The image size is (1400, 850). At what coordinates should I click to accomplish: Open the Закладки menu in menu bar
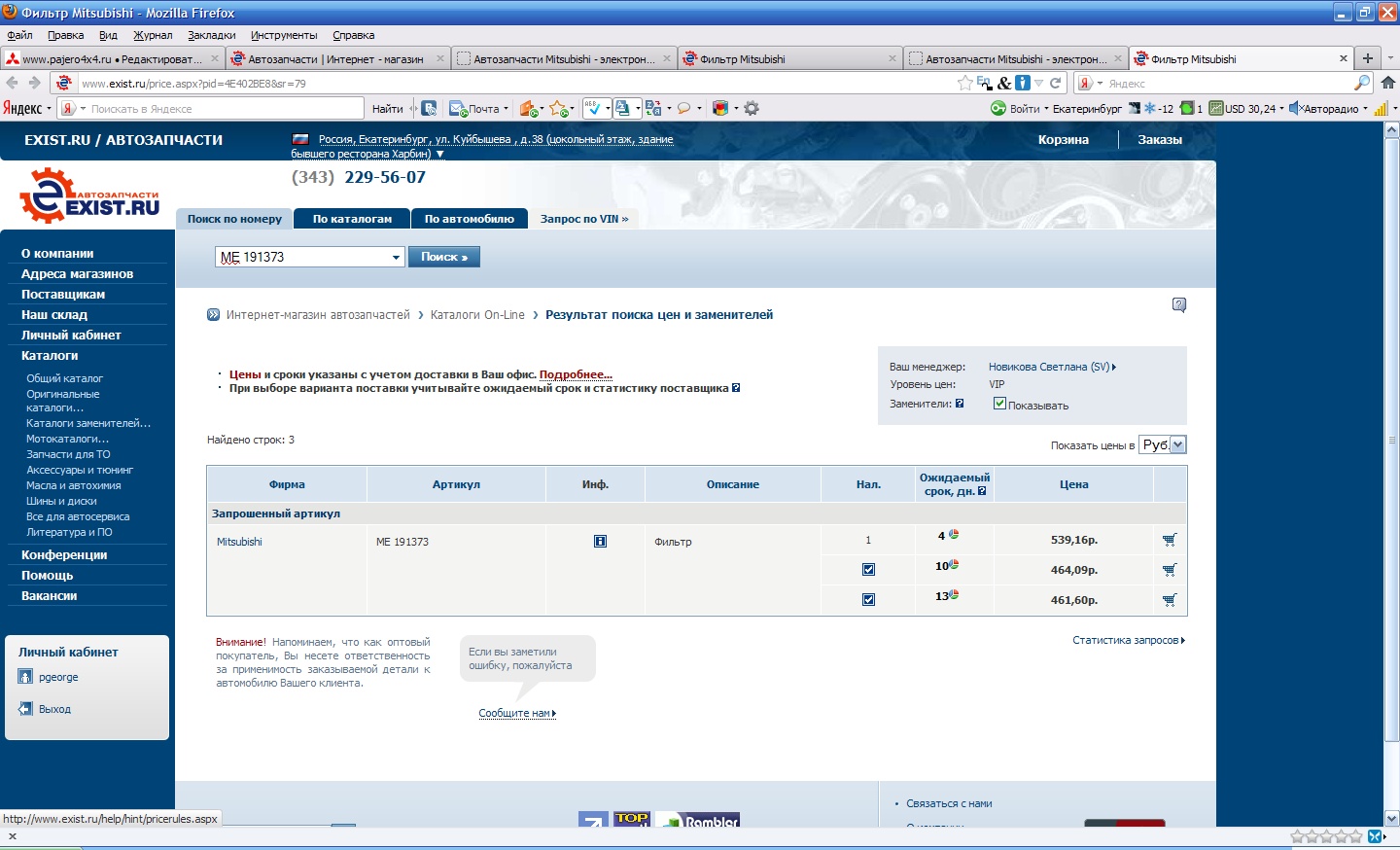point(211,35)
